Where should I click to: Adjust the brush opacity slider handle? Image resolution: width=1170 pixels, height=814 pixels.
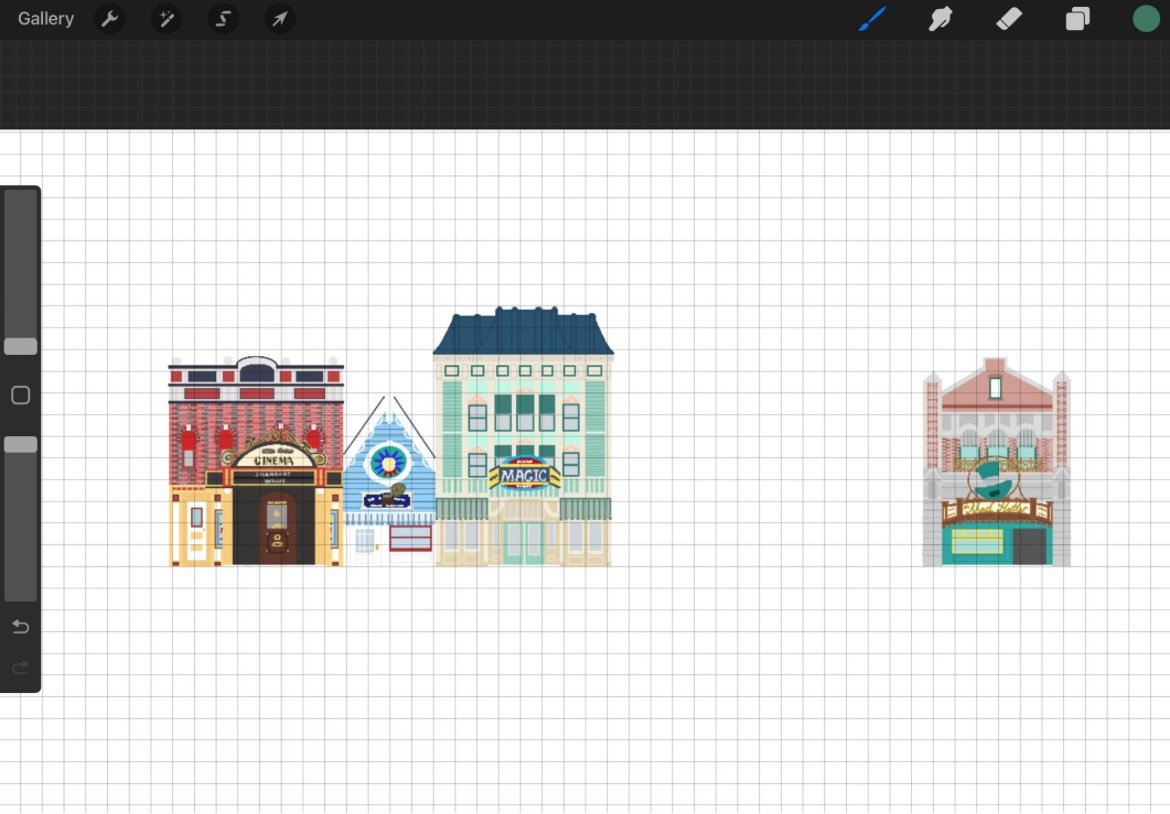[21, 445]
